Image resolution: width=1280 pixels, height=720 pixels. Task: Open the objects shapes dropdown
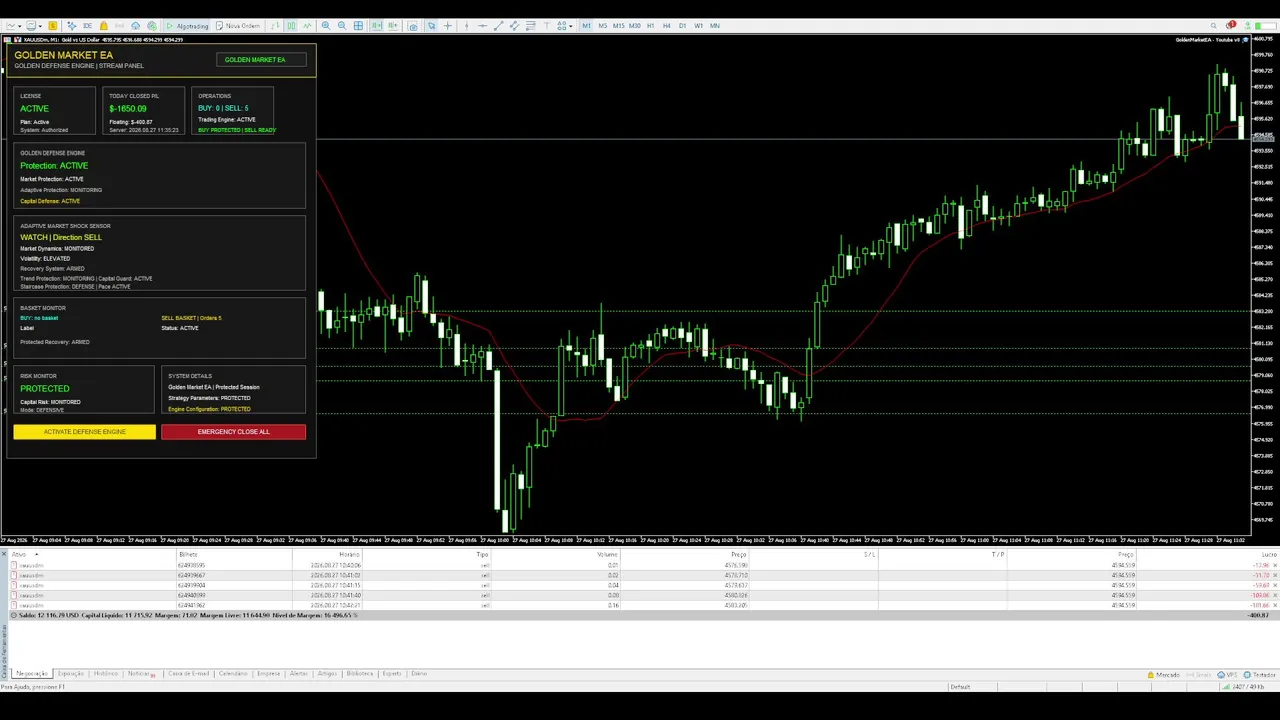pos(566,26)
